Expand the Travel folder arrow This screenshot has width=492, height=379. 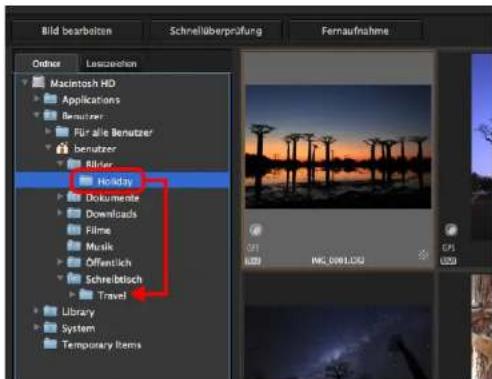tap(72, 295)
